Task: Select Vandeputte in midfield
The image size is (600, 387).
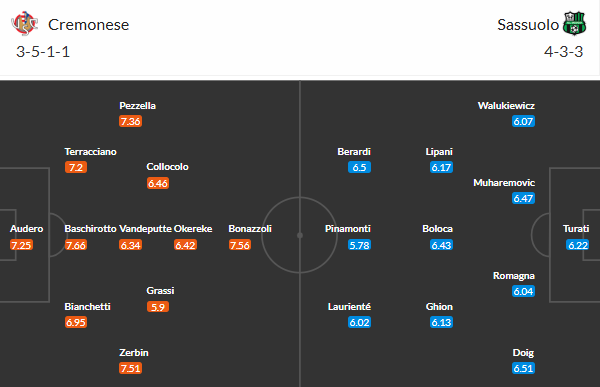Action: [145, 229]
